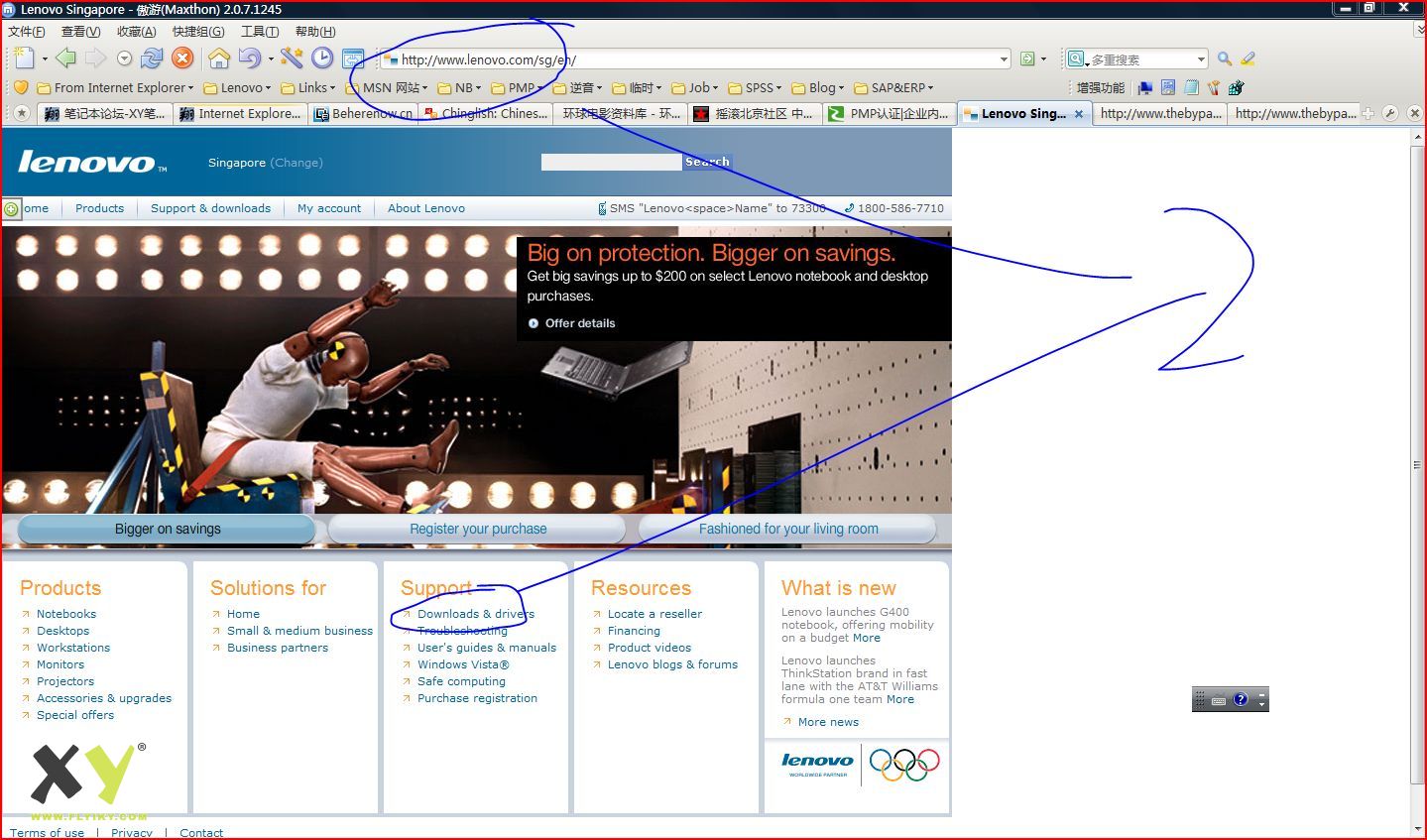Viewport: 1427px width, 840px height.
Task: Click the Notebooks product link
Action: (66, 614)
